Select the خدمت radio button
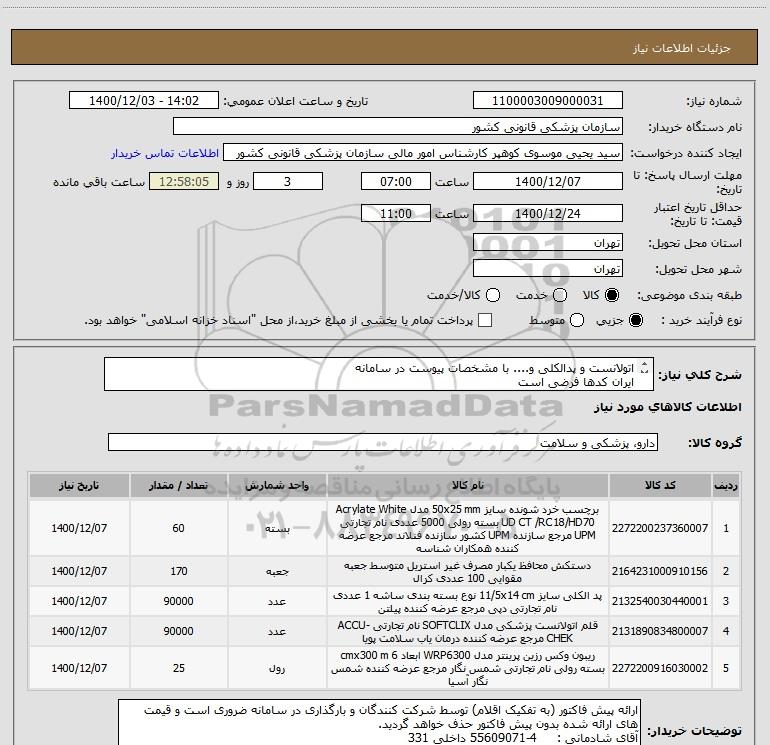This screenshot has width=770, height=745. click(x=560, y=295)
